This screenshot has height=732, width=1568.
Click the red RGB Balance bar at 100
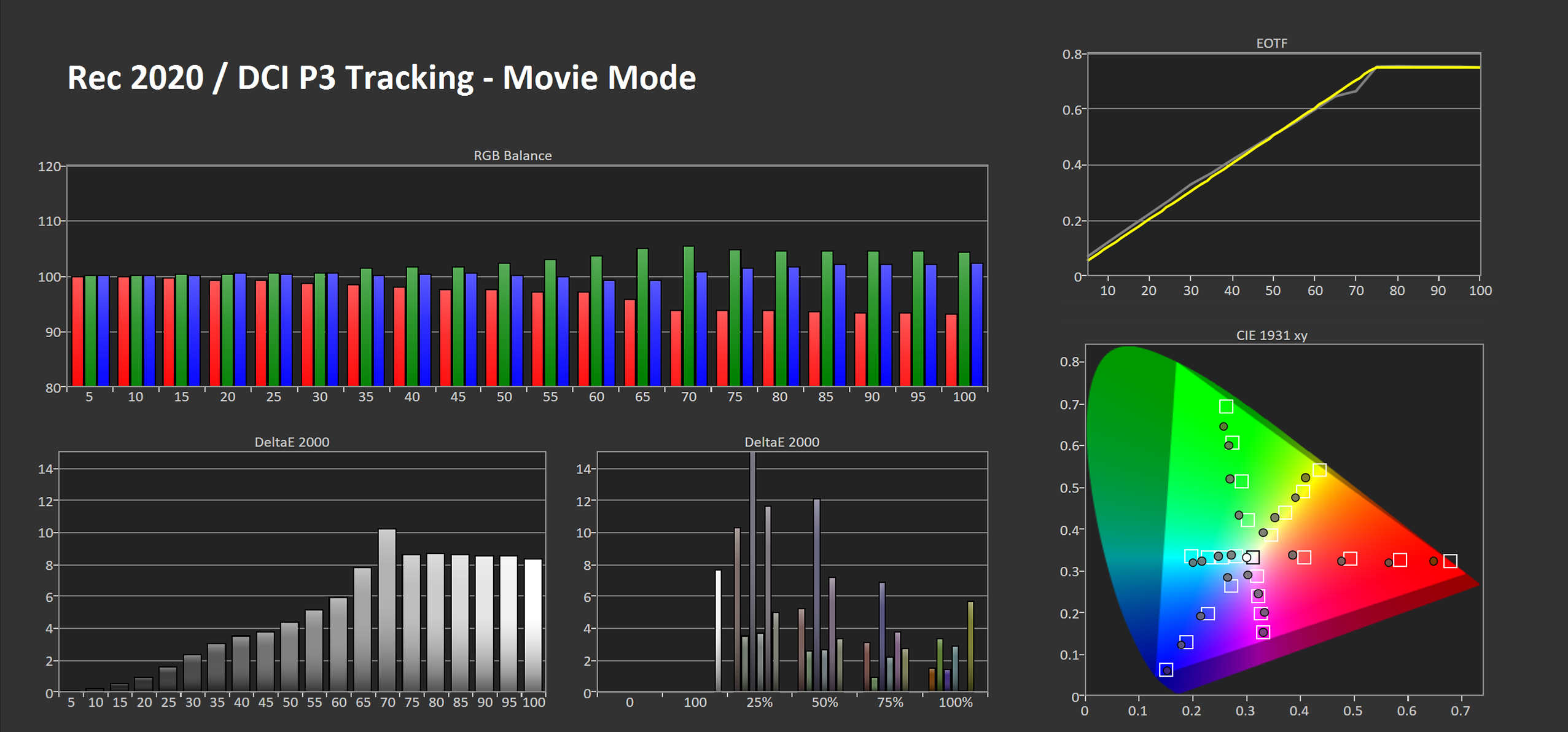(x=951, y=349)
